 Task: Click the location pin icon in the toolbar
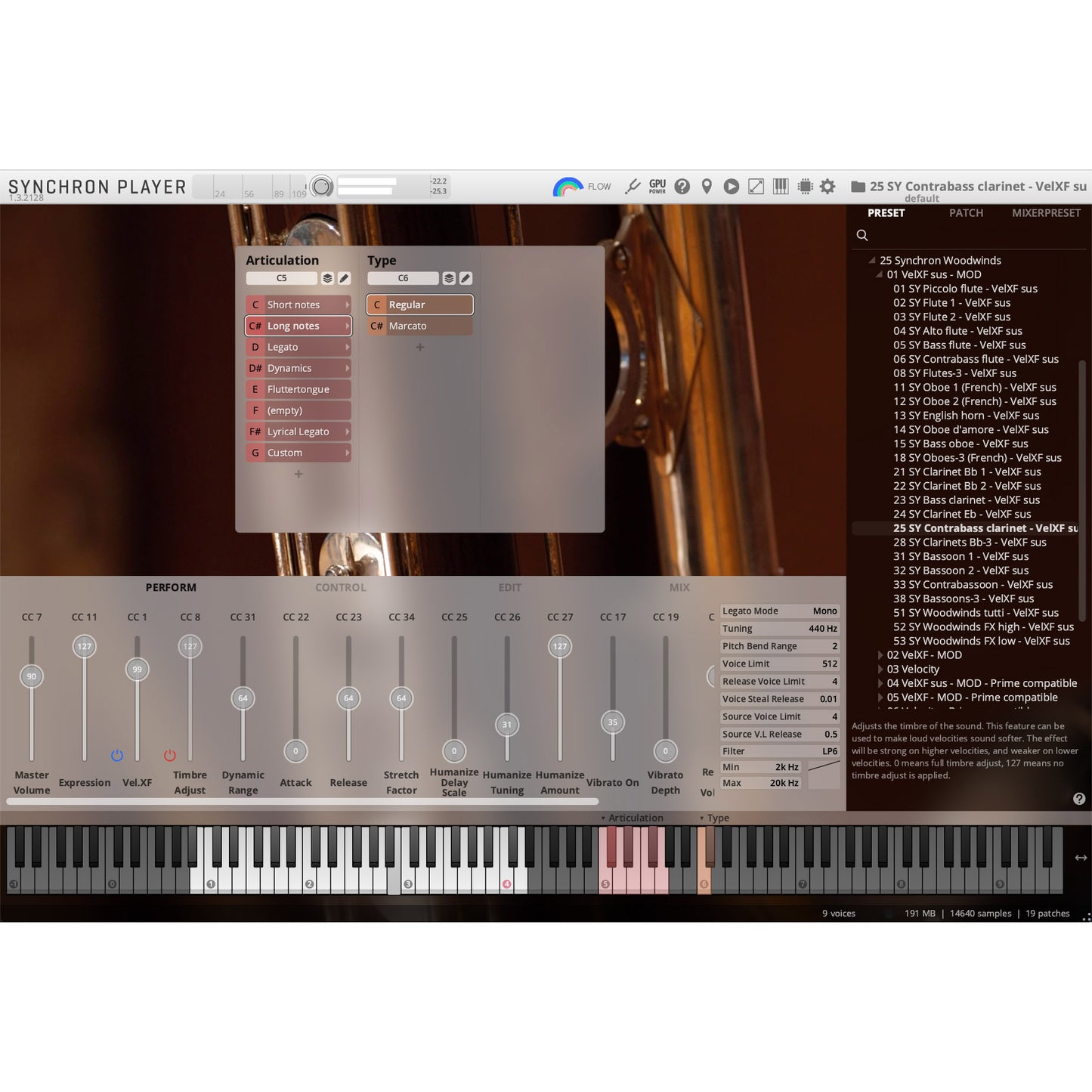coord(707,186)
